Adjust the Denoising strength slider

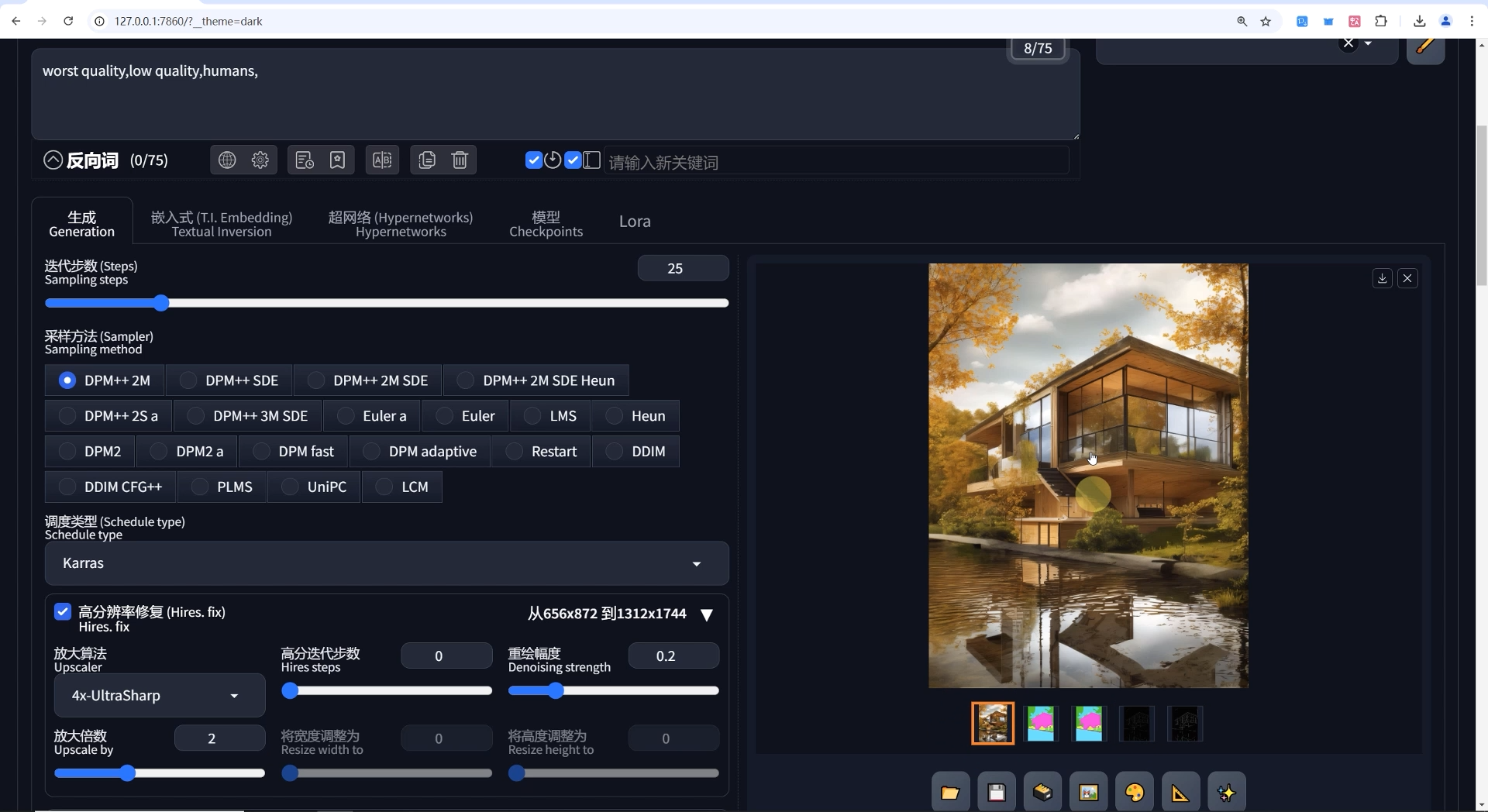pos(614,691)
